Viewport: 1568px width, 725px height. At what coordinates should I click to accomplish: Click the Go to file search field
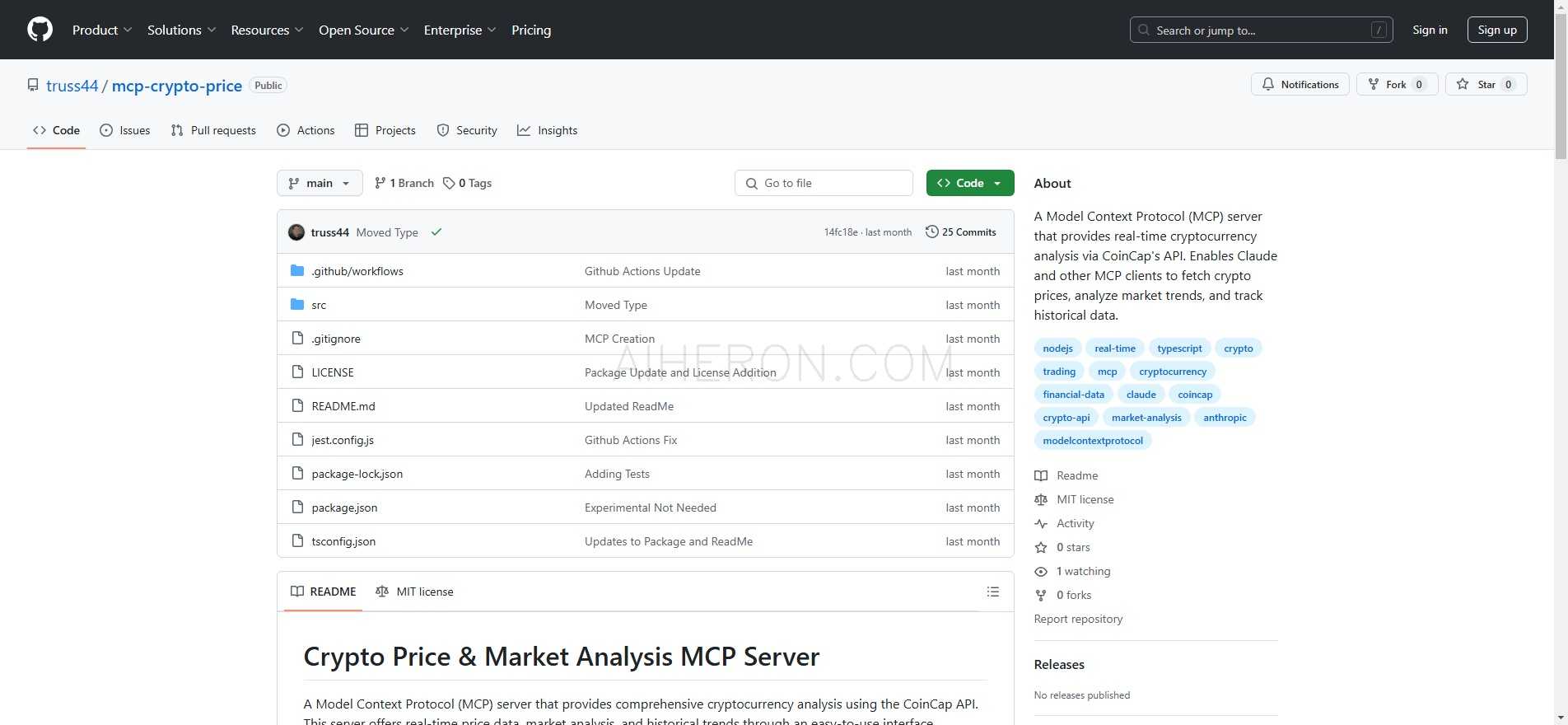824,183
